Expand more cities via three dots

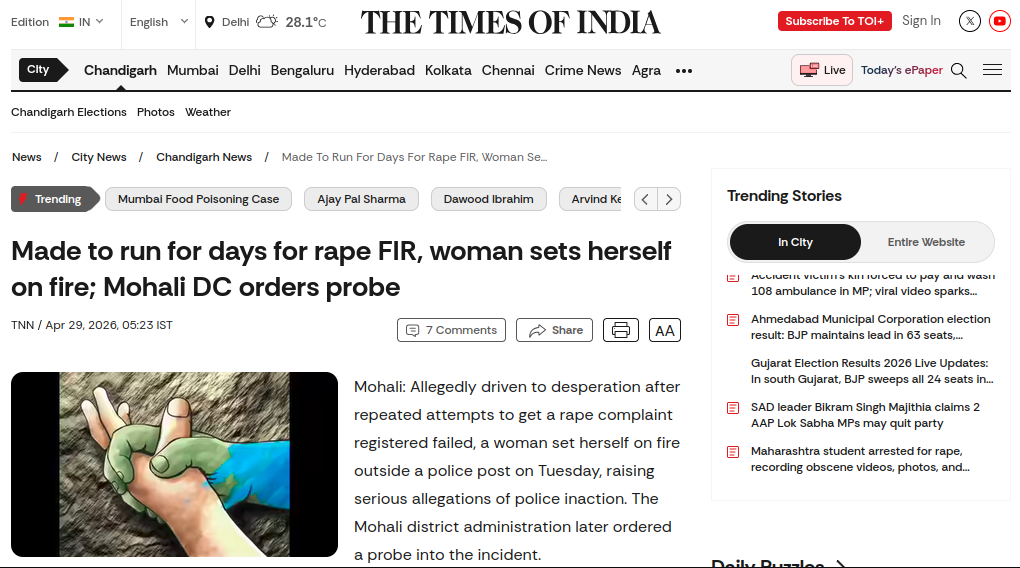click(x=684, y=71)
